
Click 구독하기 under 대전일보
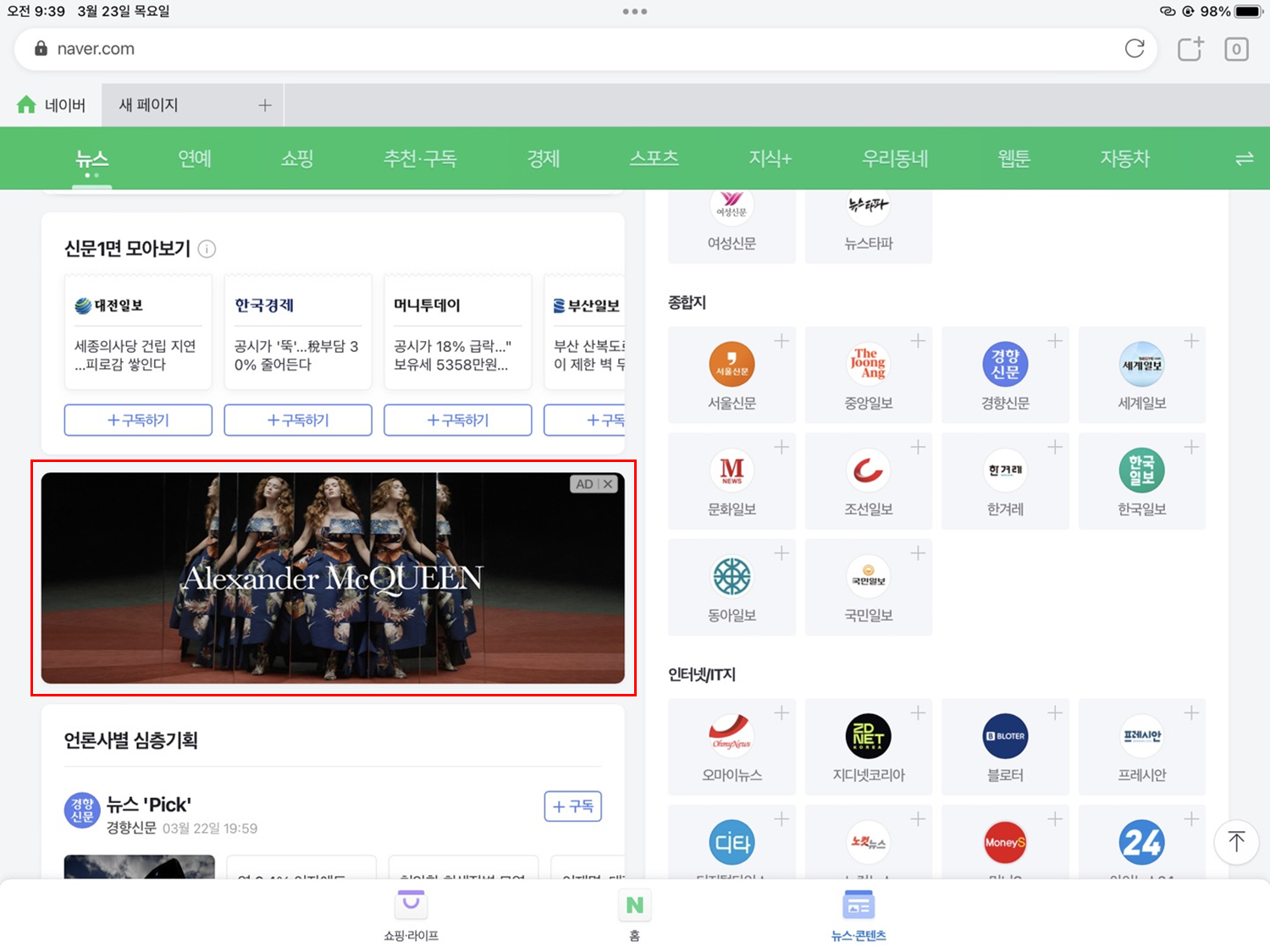(x=138, y=420)
